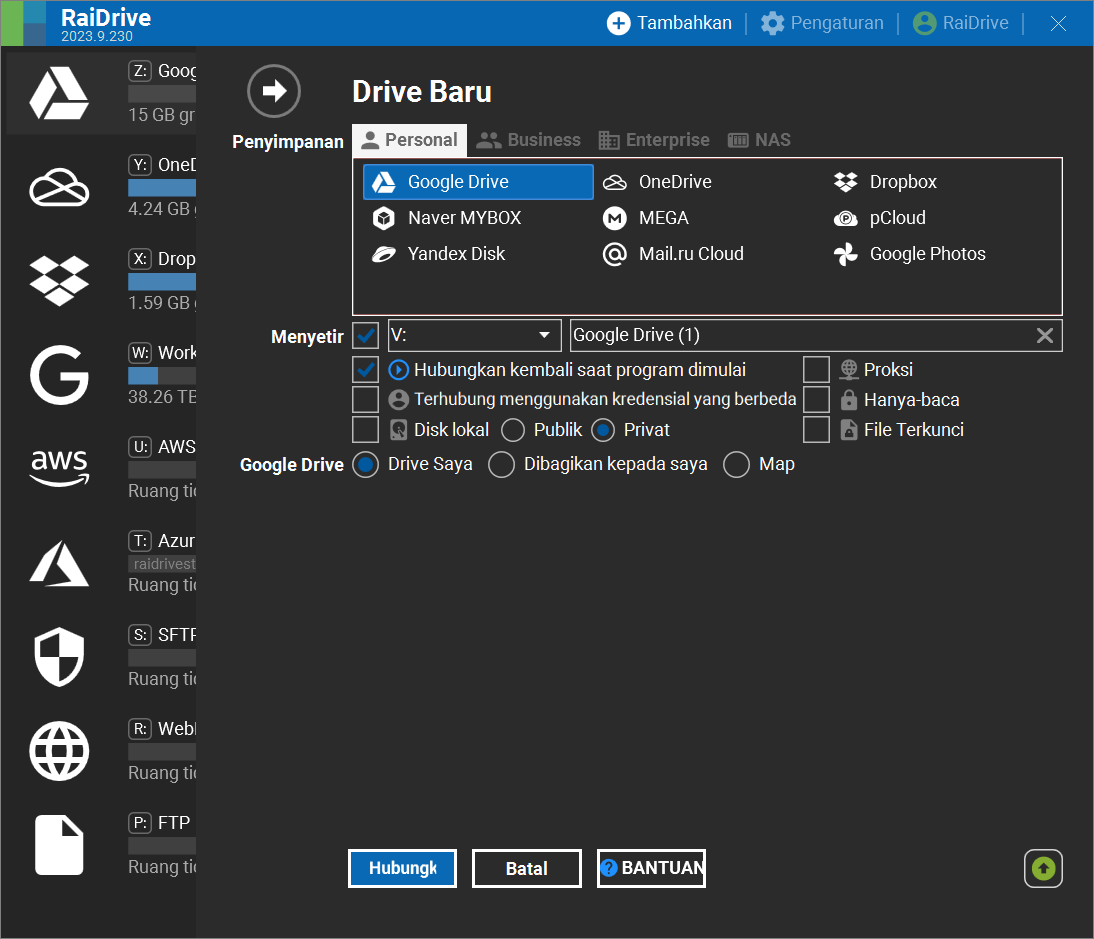Toggle the Menyetir drive letter checkbox
The image size is (1094, 939).
[366, 336]
